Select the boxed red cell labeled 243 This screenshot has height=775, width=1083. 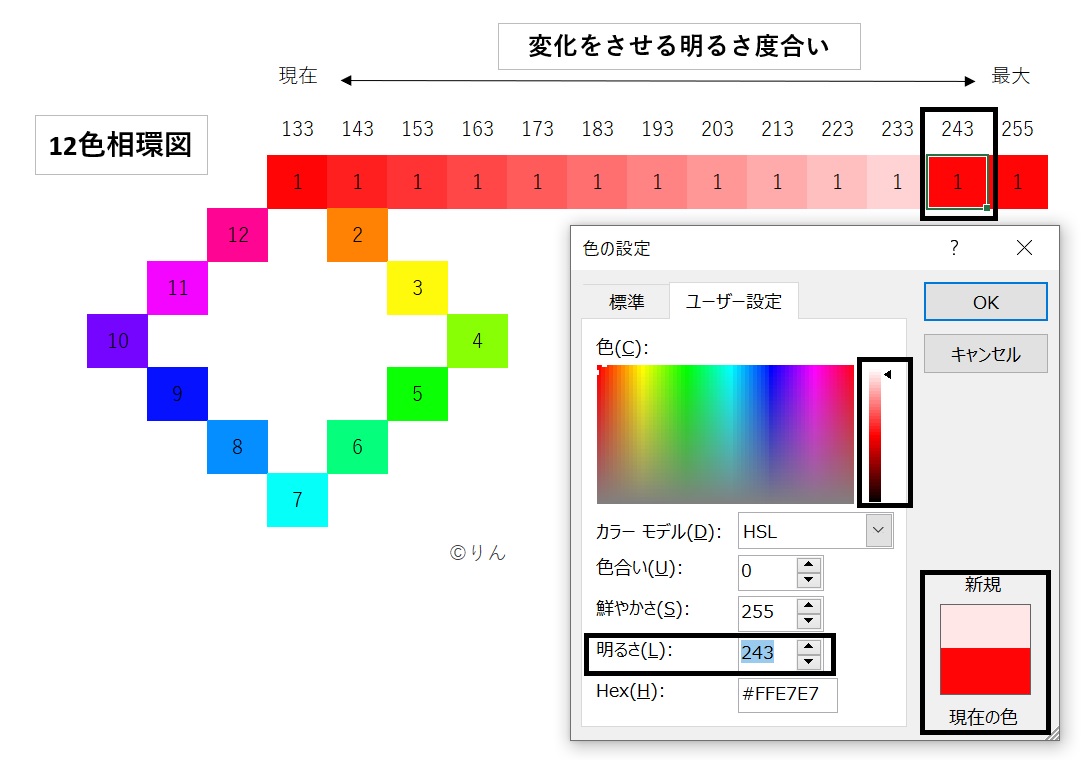click(957, 182)
